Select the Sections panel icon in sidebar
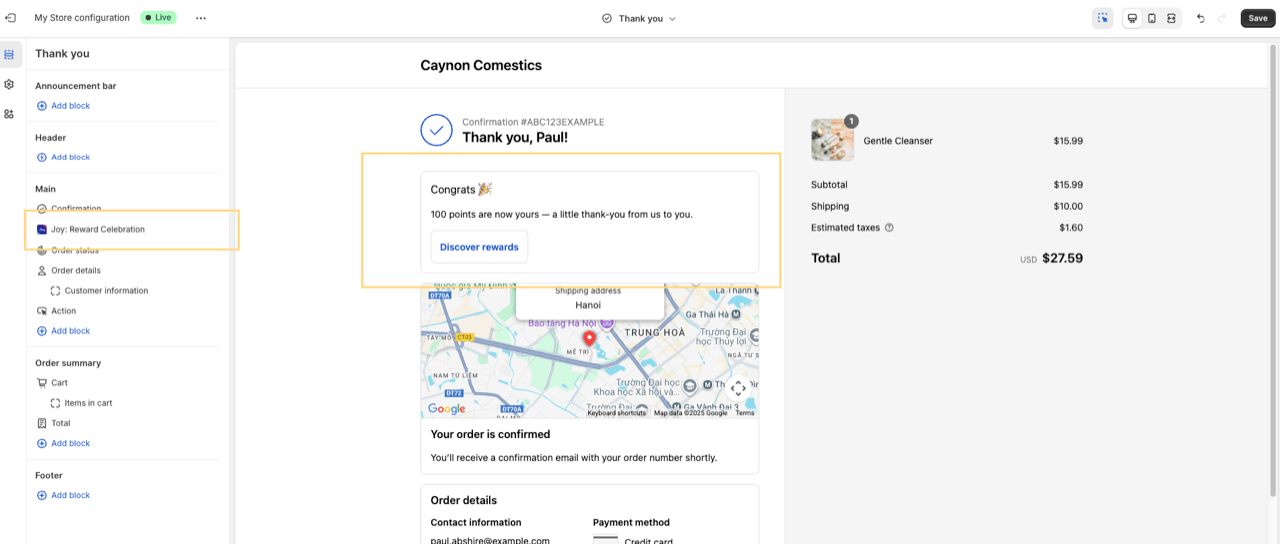1280x544 pixels. (9, 54)
